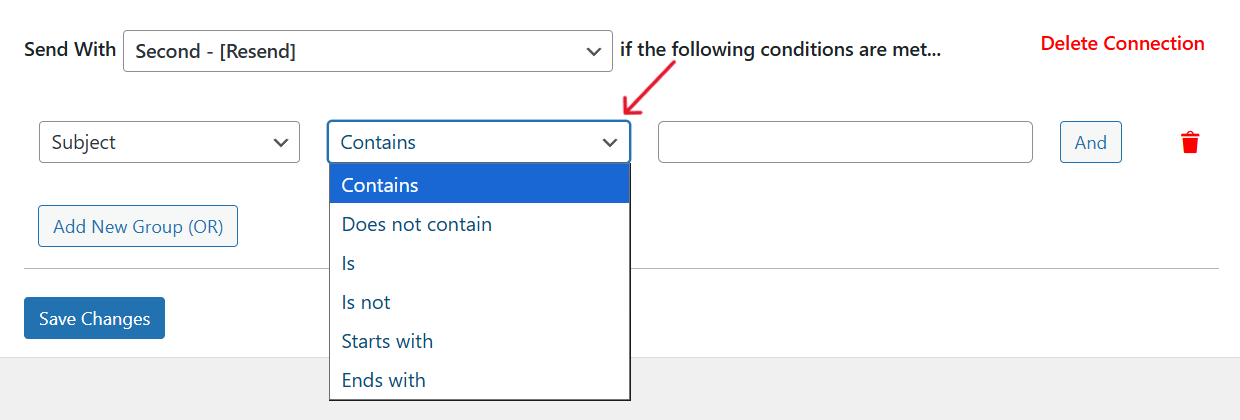Click the 'Send With' label text
Screen dimensions: 1240x420
(x=70, y=49)
